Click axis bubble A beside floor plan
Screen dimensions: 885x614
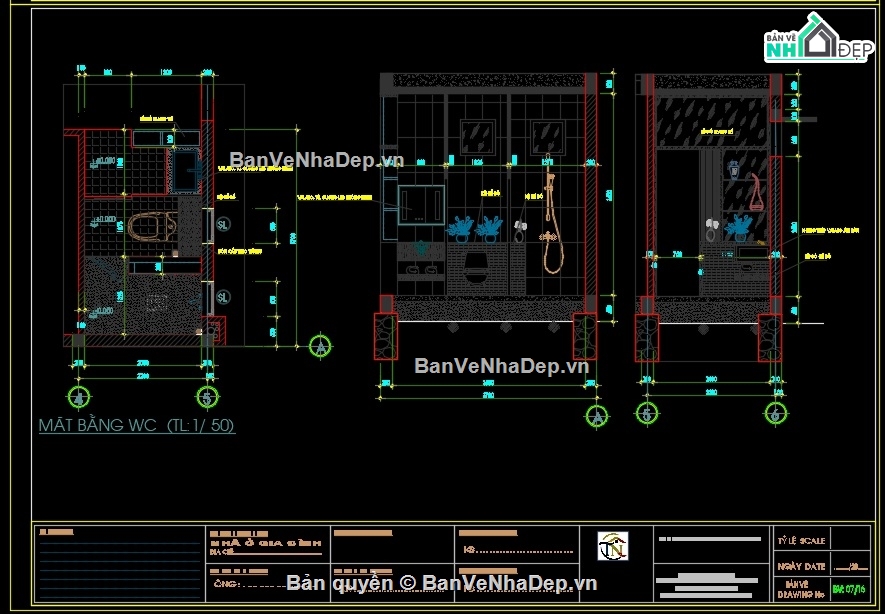coord(321,346)
